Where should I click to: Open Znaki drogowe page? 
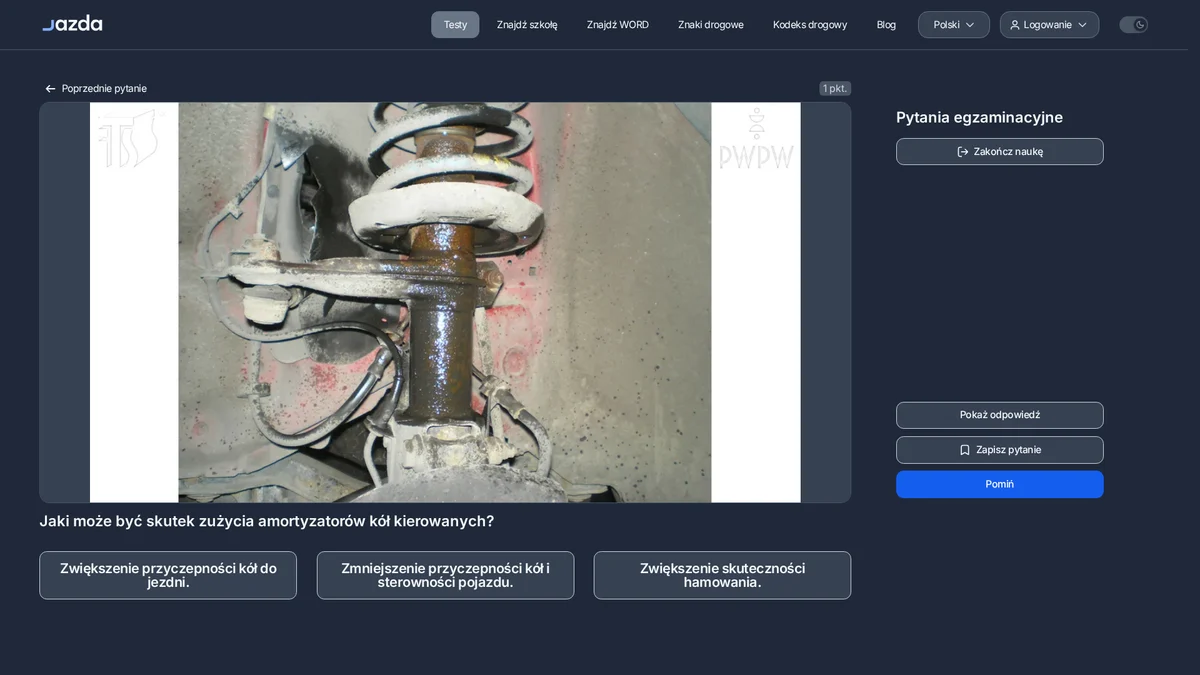click(x=711, y=25)
